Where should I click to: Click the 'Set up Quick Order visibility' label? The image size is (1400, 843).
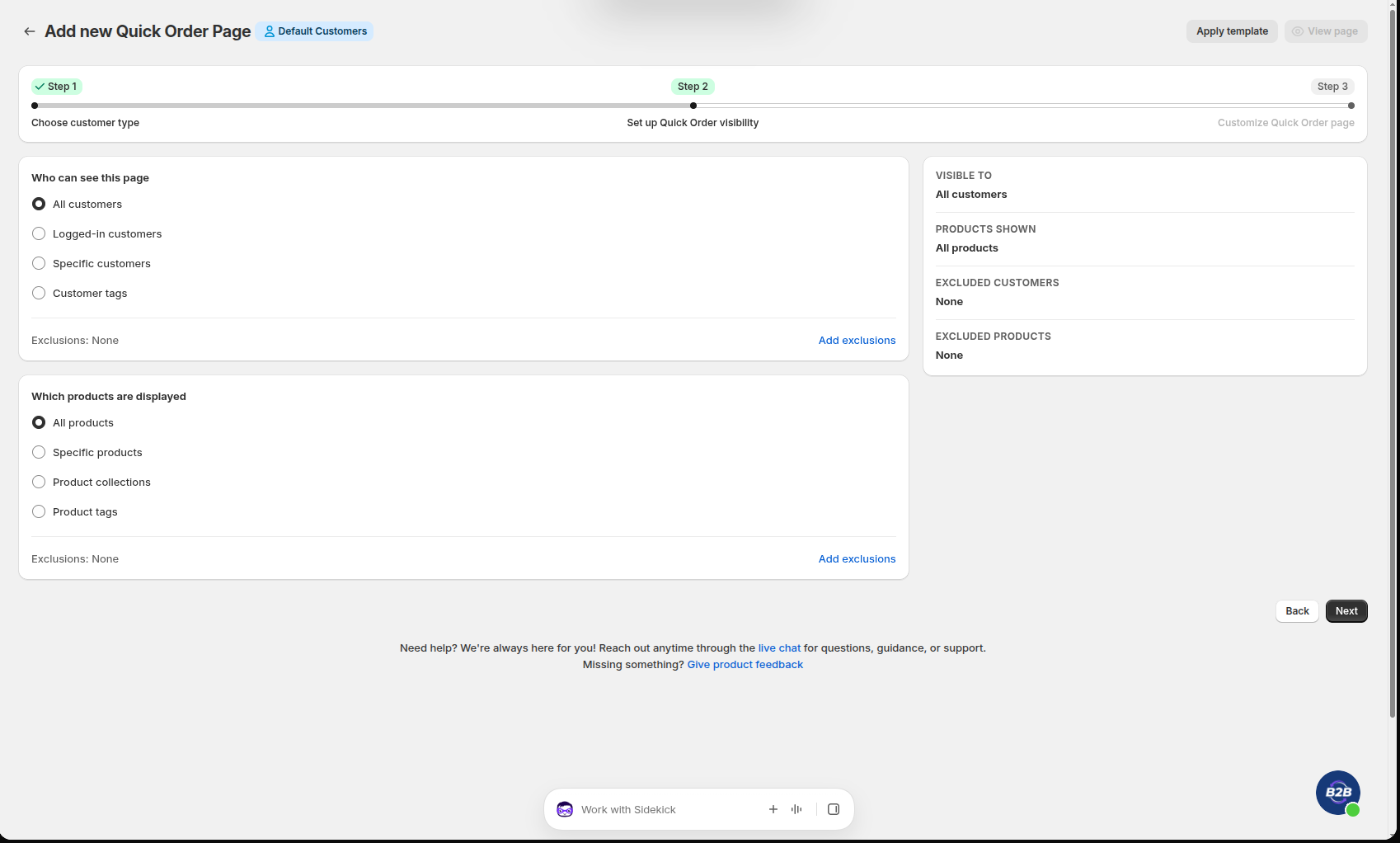point(693,123)
